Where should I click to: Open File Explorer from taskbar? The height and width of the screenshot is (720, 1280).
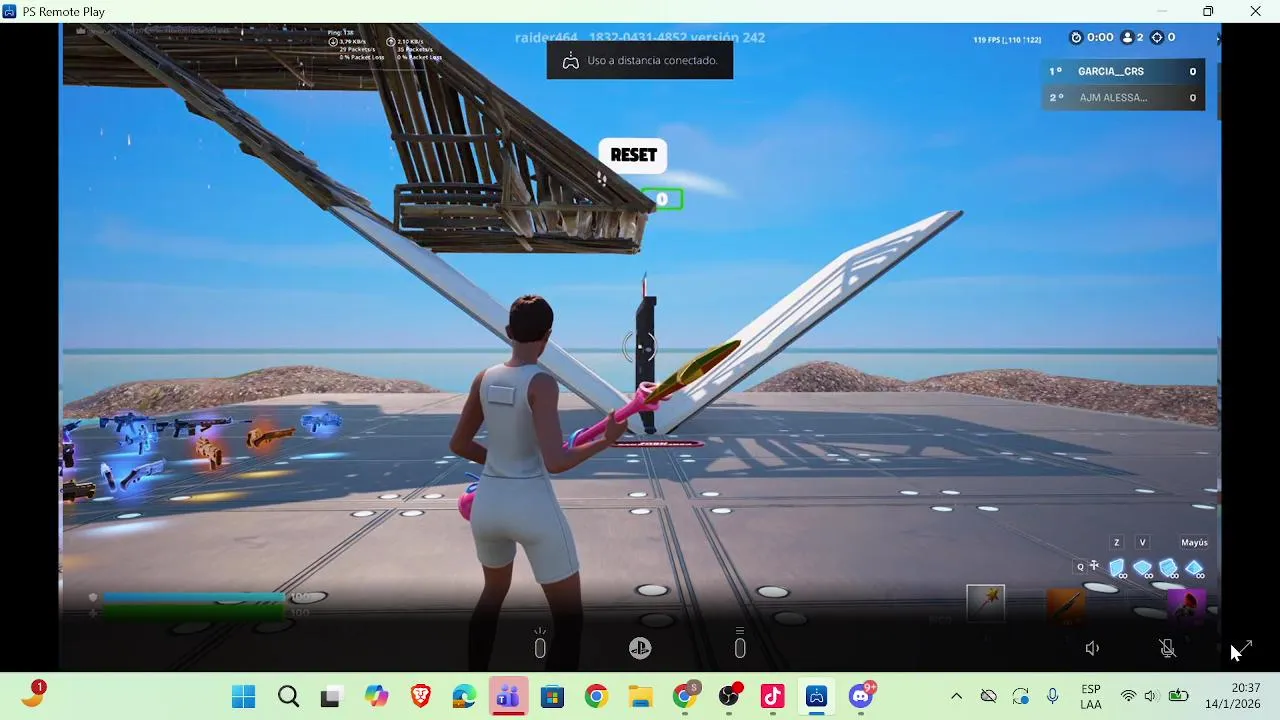pos(640,697)
